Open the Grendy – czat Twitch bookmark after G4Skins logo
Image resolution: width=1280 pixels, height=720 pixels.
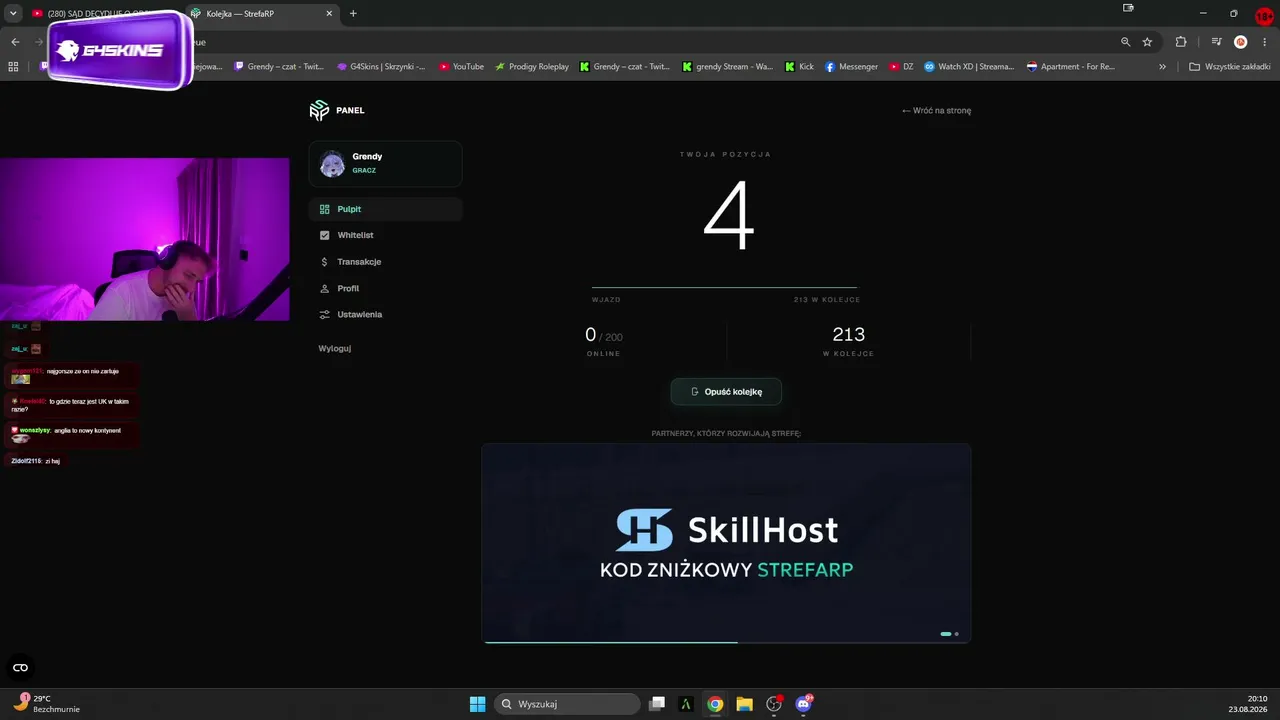279,67
